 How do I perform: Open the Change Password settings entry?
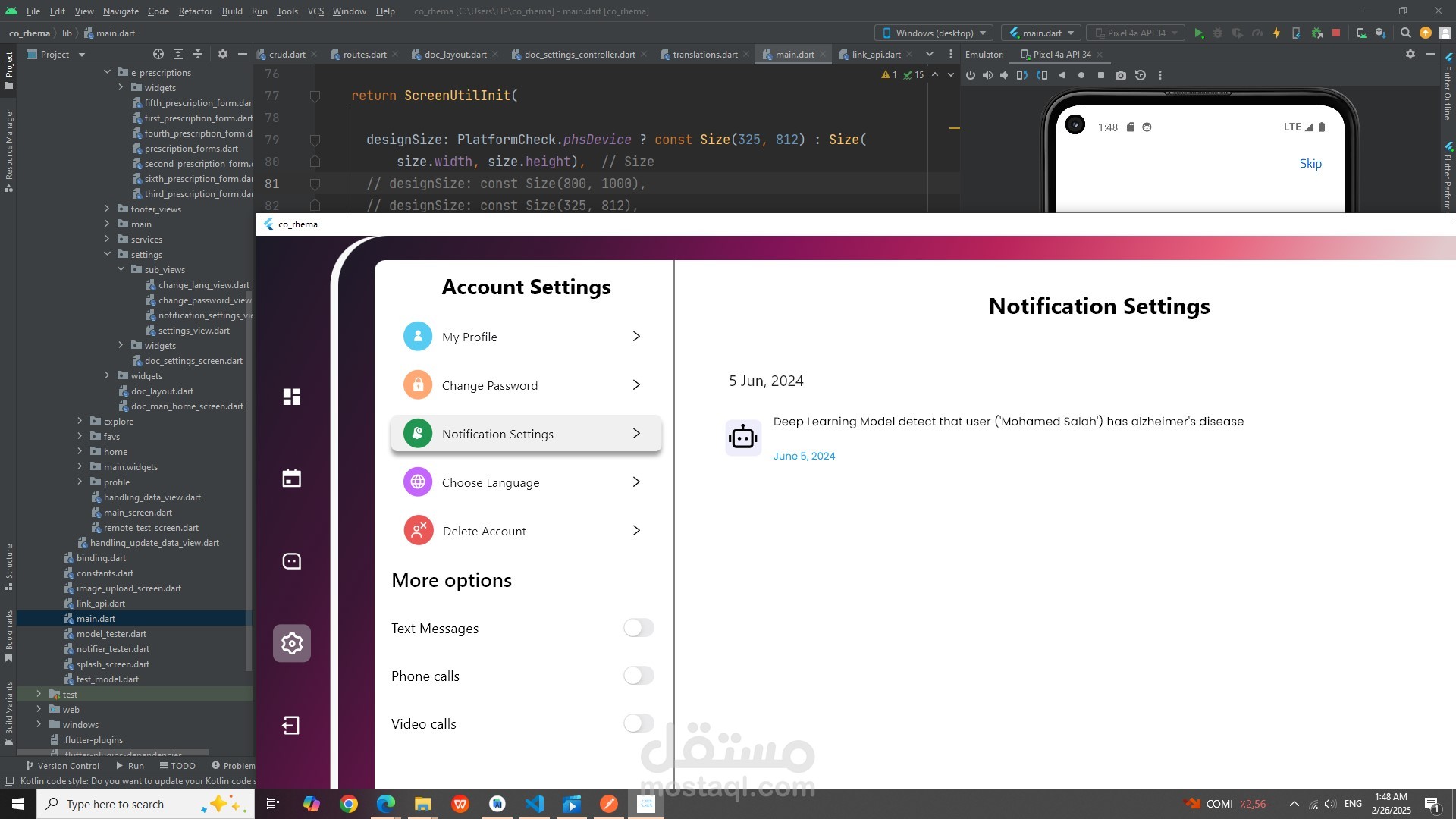click(x=526, y=385)
